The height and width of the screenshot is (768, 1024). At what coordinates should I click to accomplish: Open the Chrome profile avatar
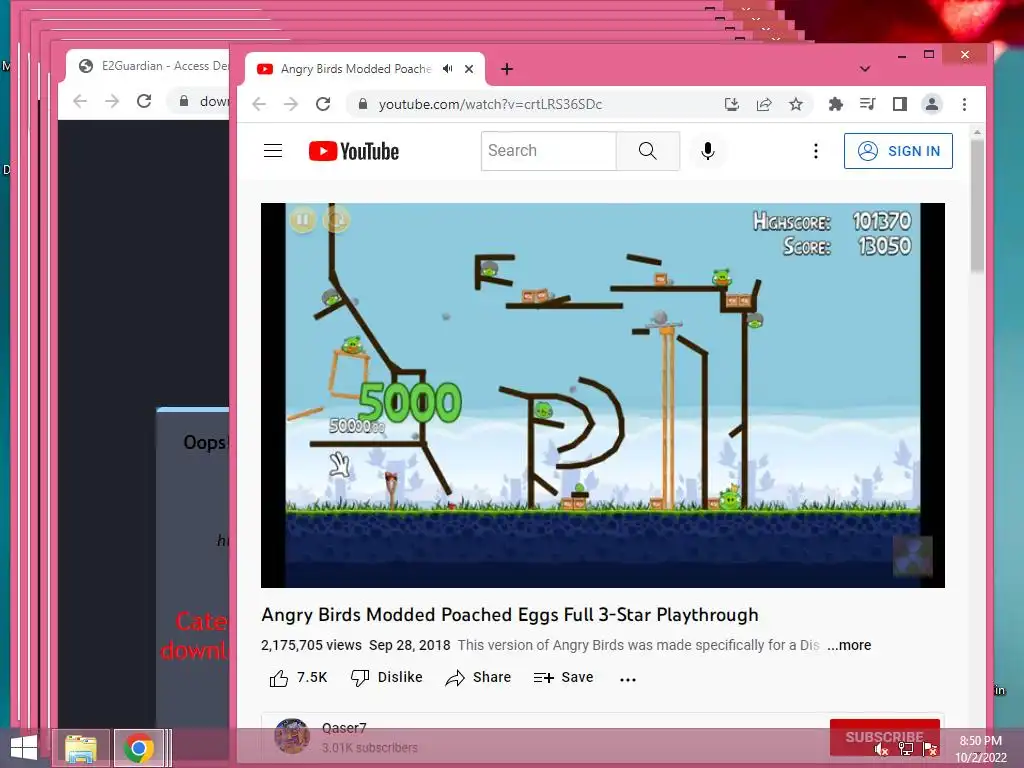932,104
